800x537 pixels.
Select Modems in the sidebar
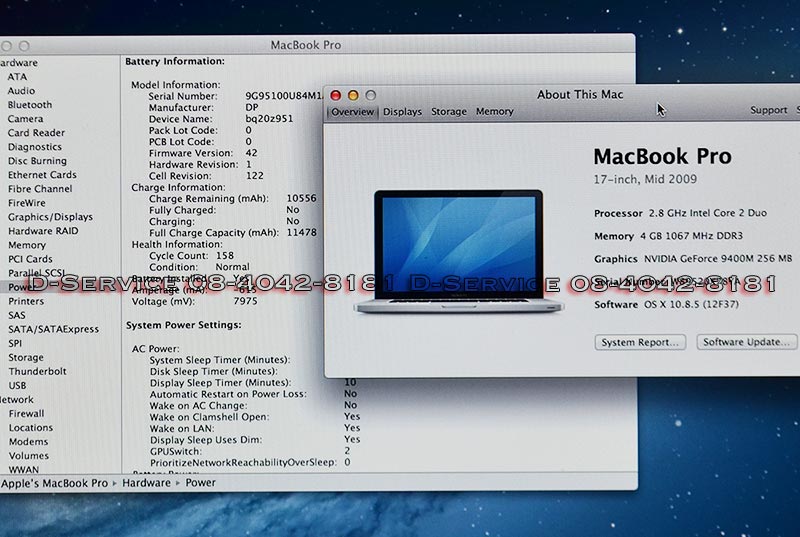[x=28, y=442]
